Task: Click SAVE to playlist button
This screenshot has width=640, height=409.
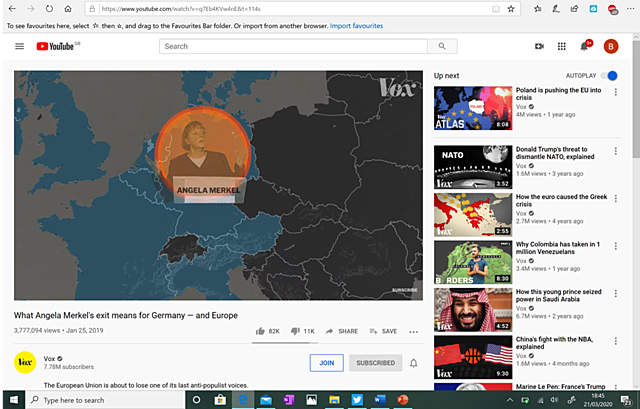Action: (x=383, y=331)
